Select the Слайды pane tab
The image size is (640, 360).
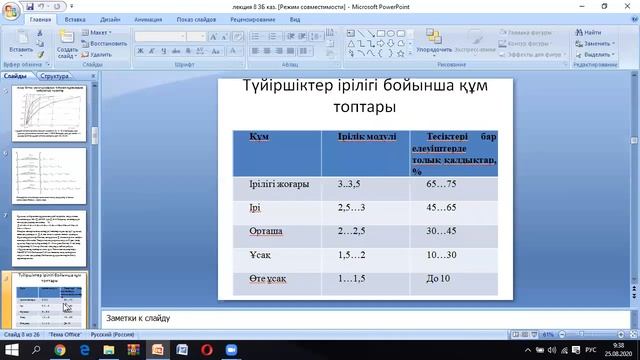coord(15,76)
